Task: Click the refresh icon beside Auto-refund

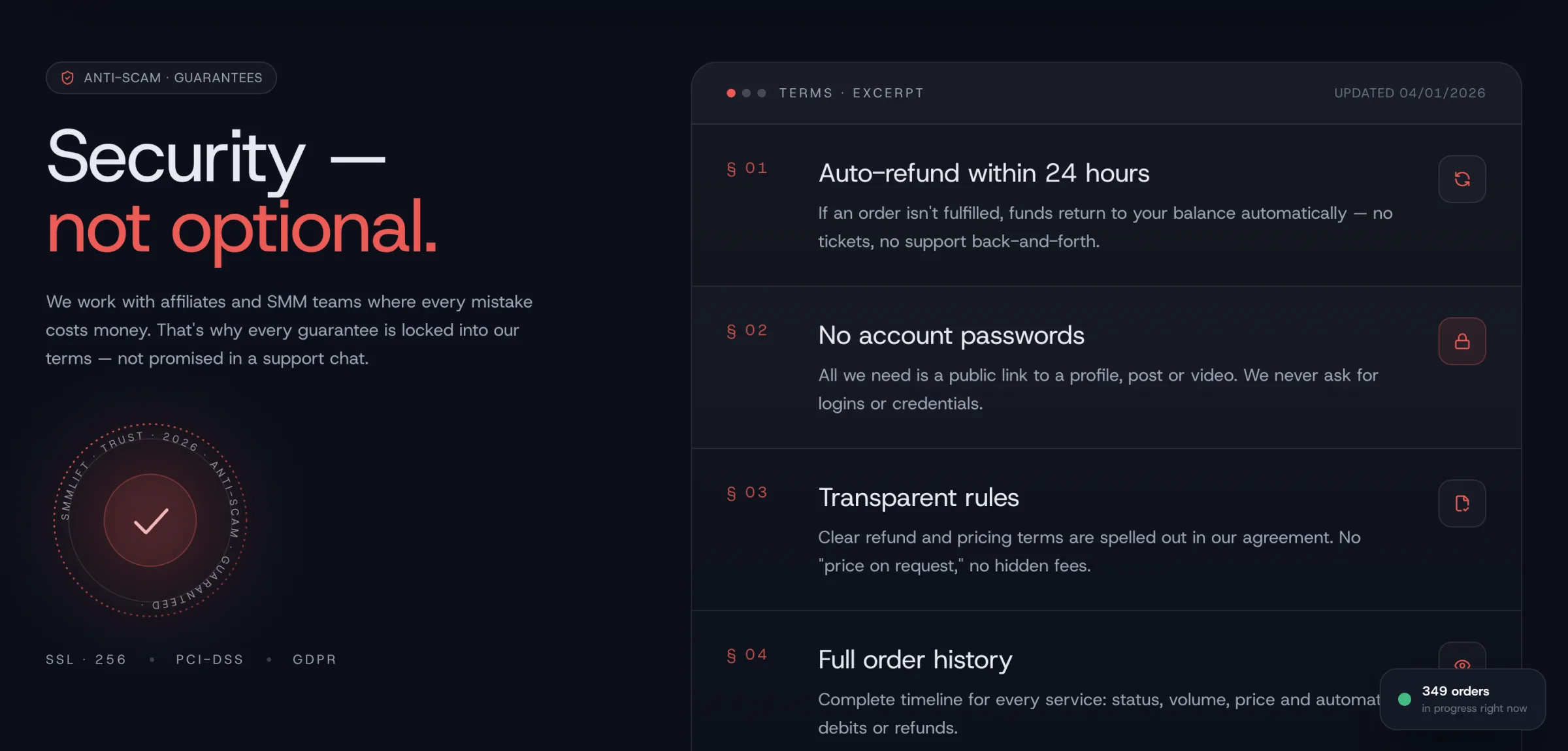Action: (x=1462, y=179)
